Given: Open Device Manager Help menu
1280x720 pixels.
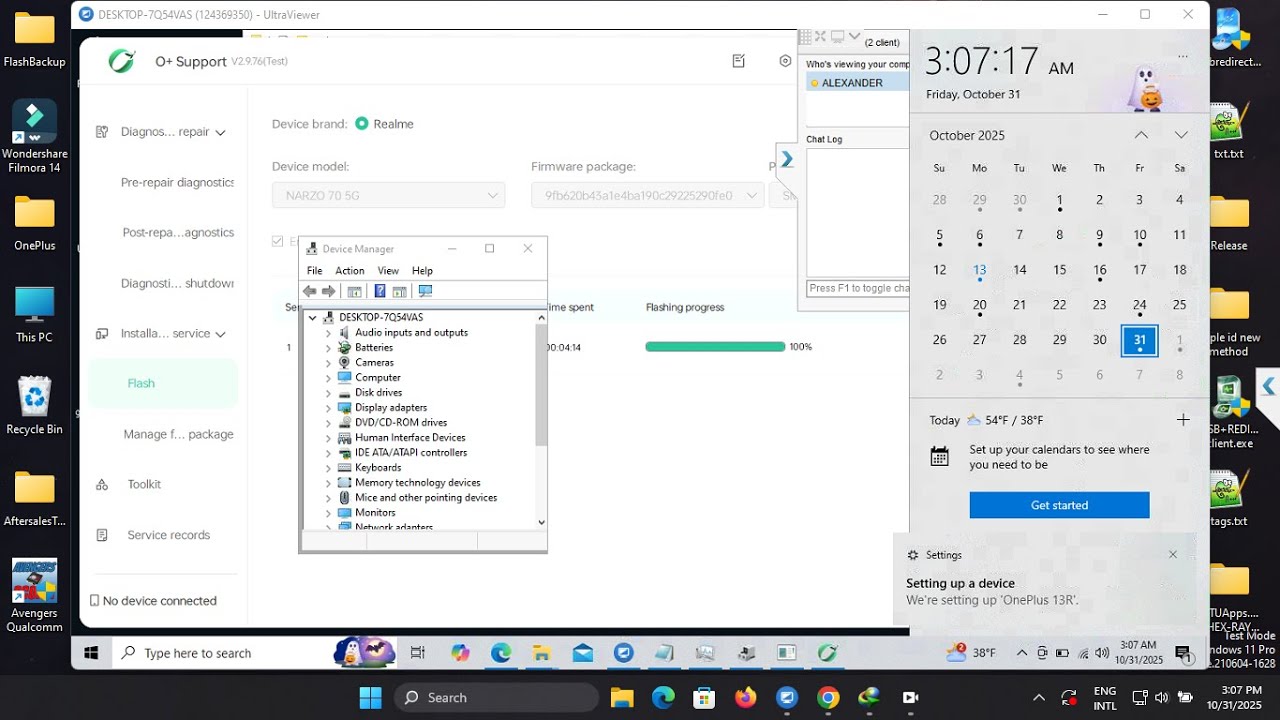Looking at the screenshot, I should click(422, 271).
